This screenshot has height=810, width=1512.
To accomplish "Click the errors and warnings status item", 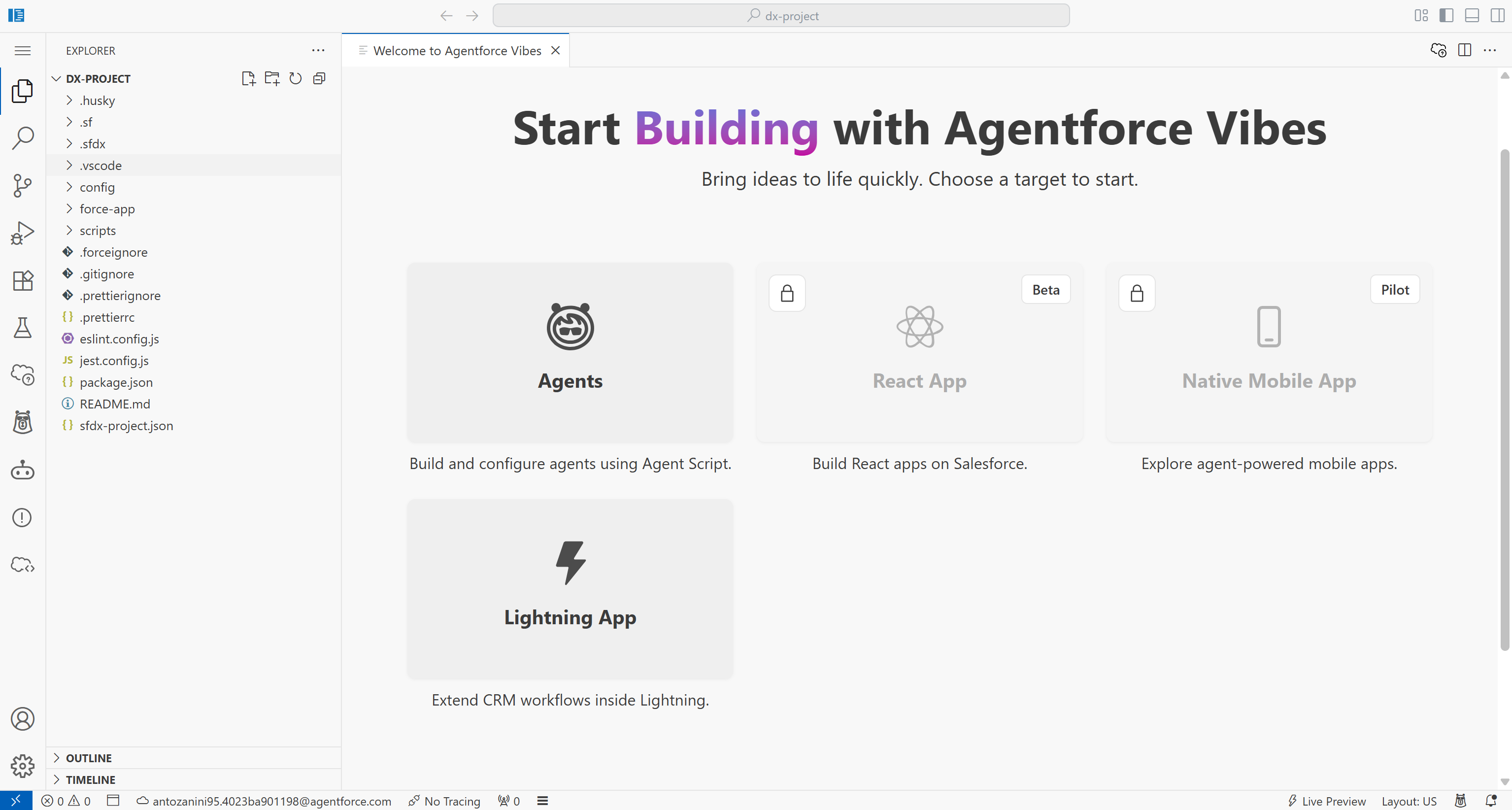I will point(67,801).
